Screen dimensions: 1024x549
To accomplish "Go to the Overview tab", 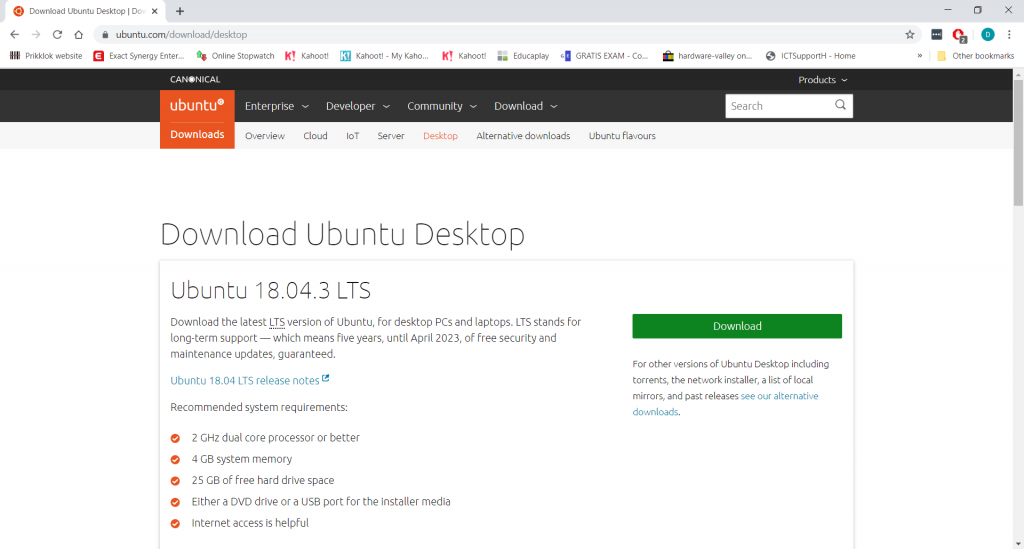I will point(264,136).
